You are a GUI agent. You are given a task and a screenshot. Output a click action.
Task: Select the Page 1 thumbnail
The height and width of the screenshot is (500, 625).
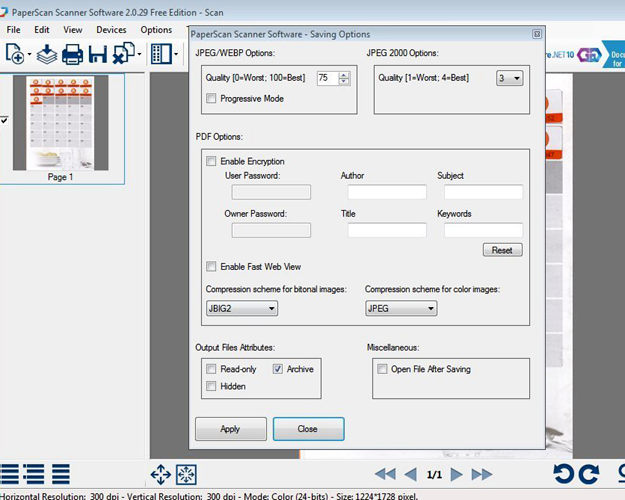point(61,123)
